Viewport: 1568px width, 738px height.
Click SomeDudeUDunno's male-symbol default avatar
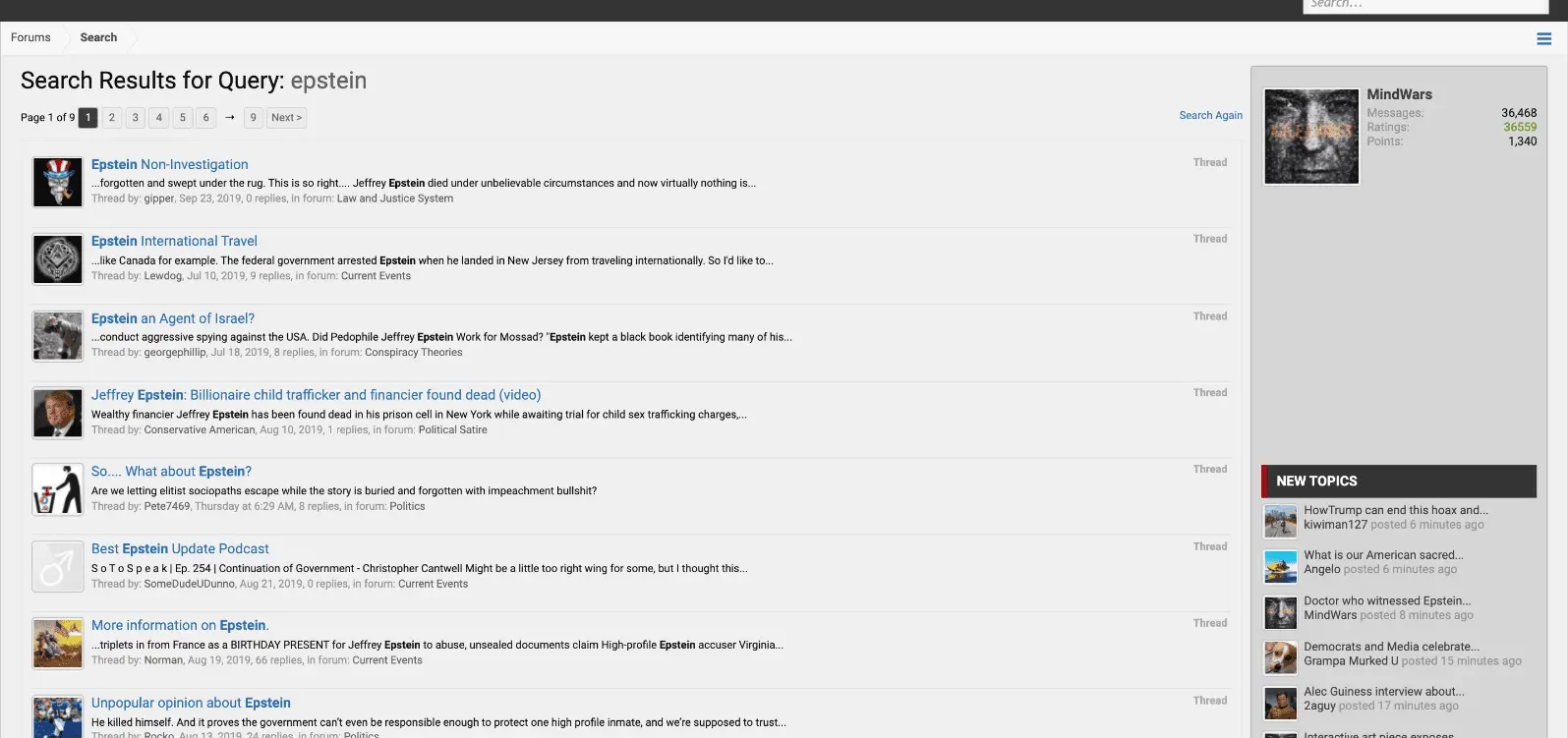[x=58, y=567]
